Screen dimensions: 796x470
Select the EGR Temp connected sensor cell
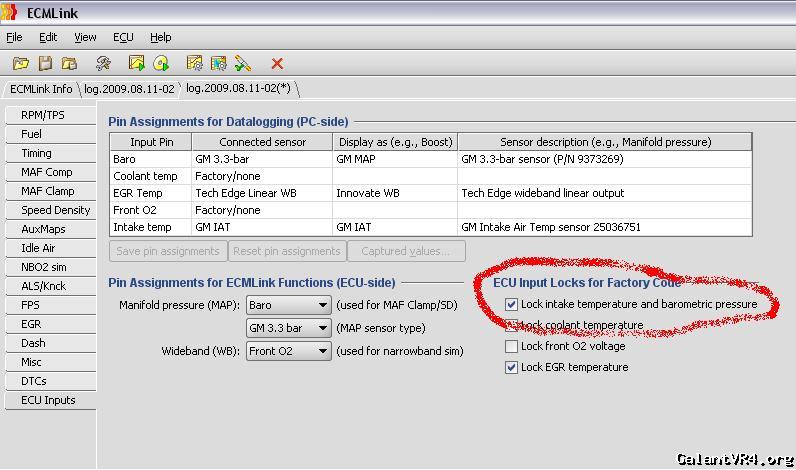coord(261,193)
